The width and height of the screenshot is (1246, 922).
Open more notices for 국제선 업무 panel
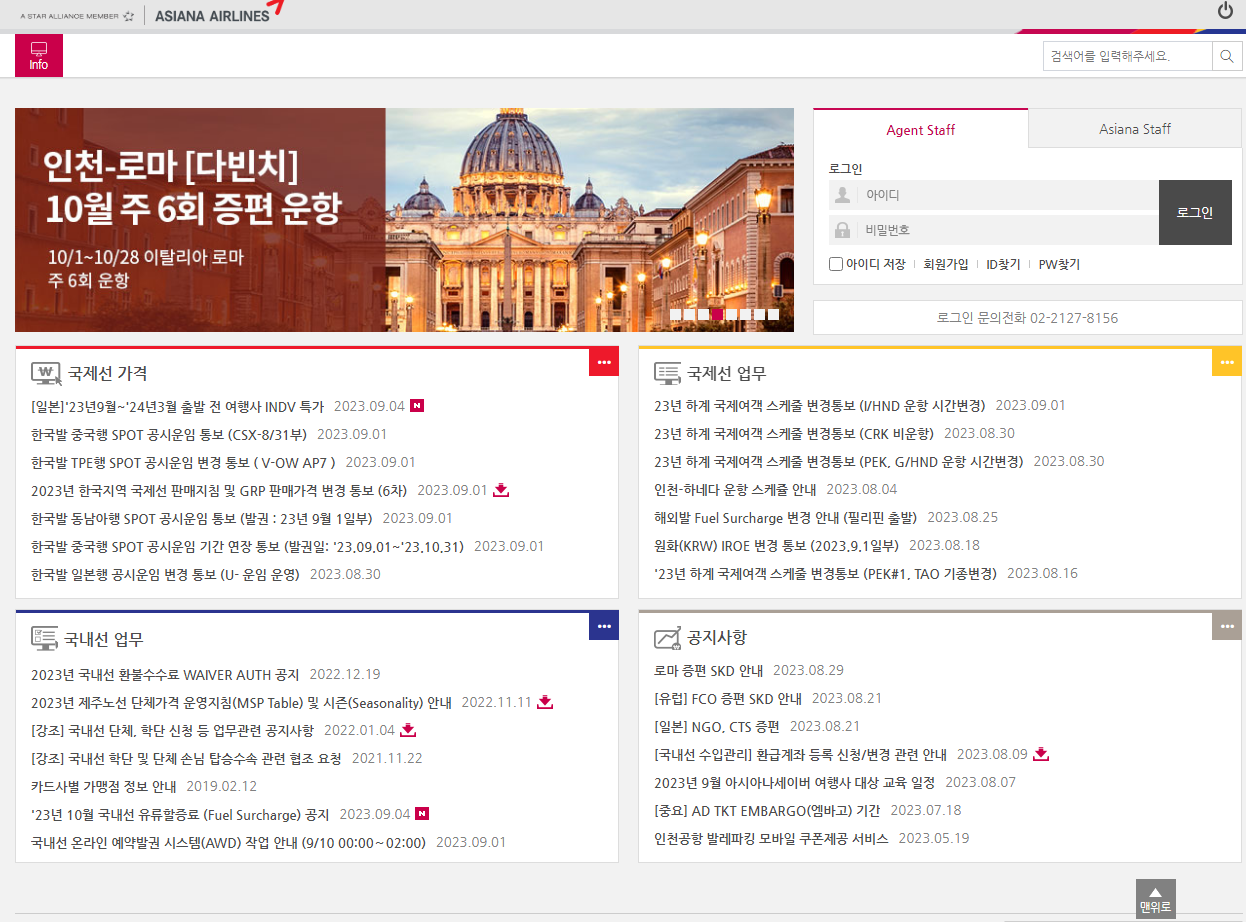[1226, 362]
